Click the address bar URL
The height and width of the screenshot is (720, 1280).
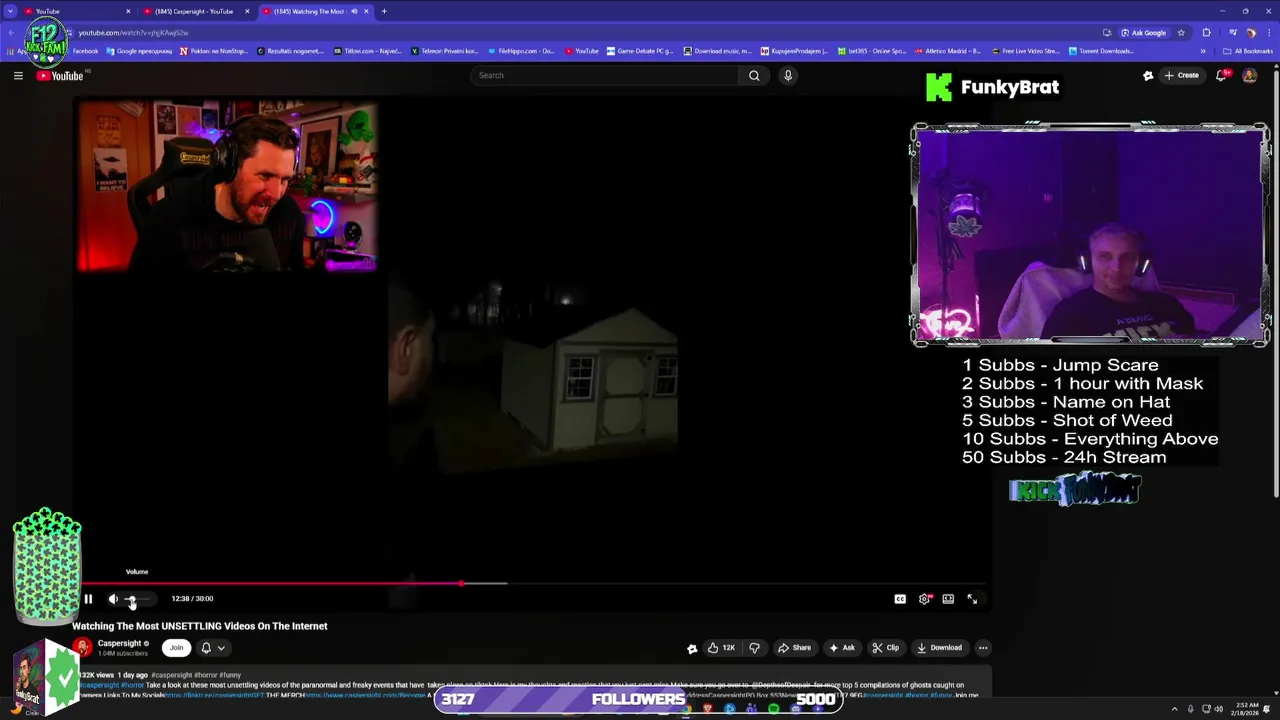[133, 33]
